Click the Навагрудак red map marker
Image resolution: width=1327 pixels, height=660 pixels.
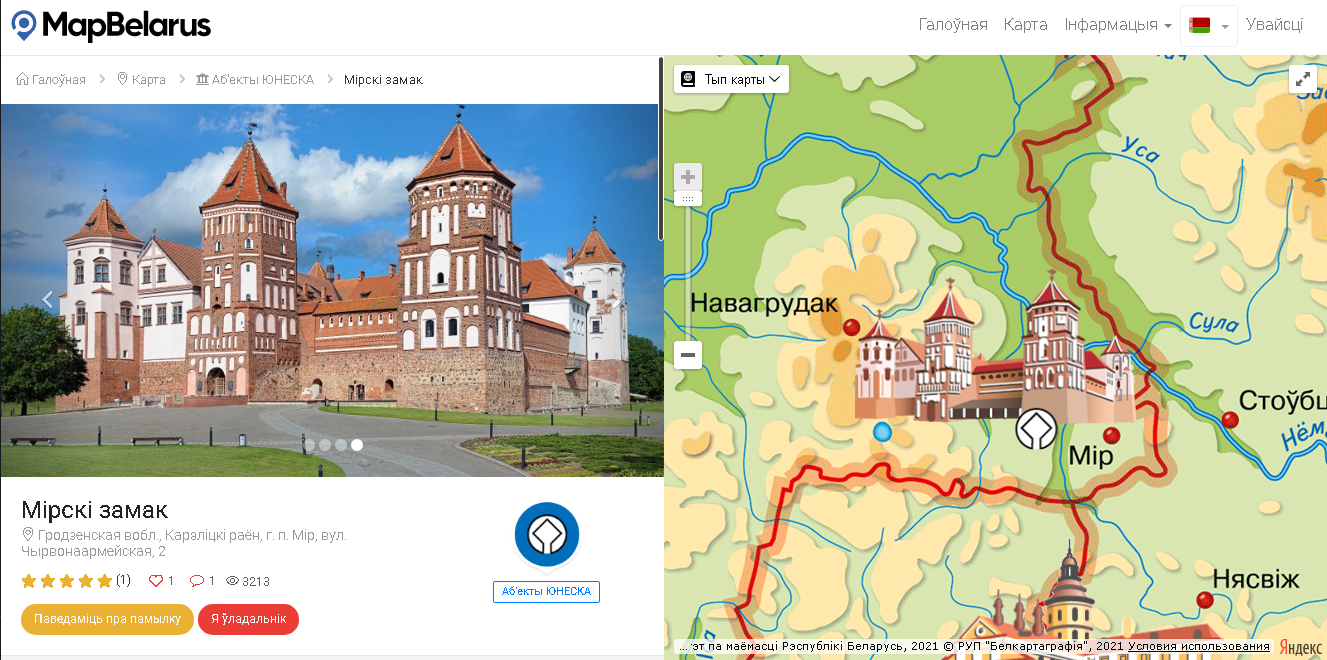[x=852, y=327]
